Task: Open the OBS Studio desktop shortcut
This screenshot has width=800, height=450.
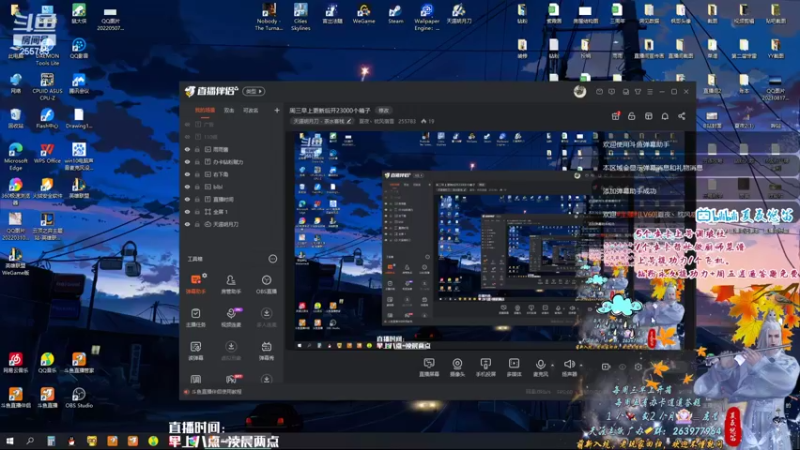Action: (x=79, y=397)
